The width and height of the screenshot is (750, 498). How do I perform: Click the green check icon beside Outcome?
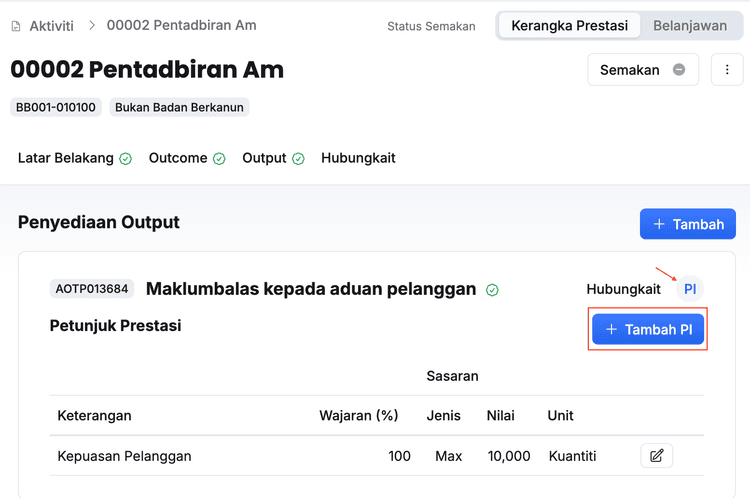[x=219, y=159]
